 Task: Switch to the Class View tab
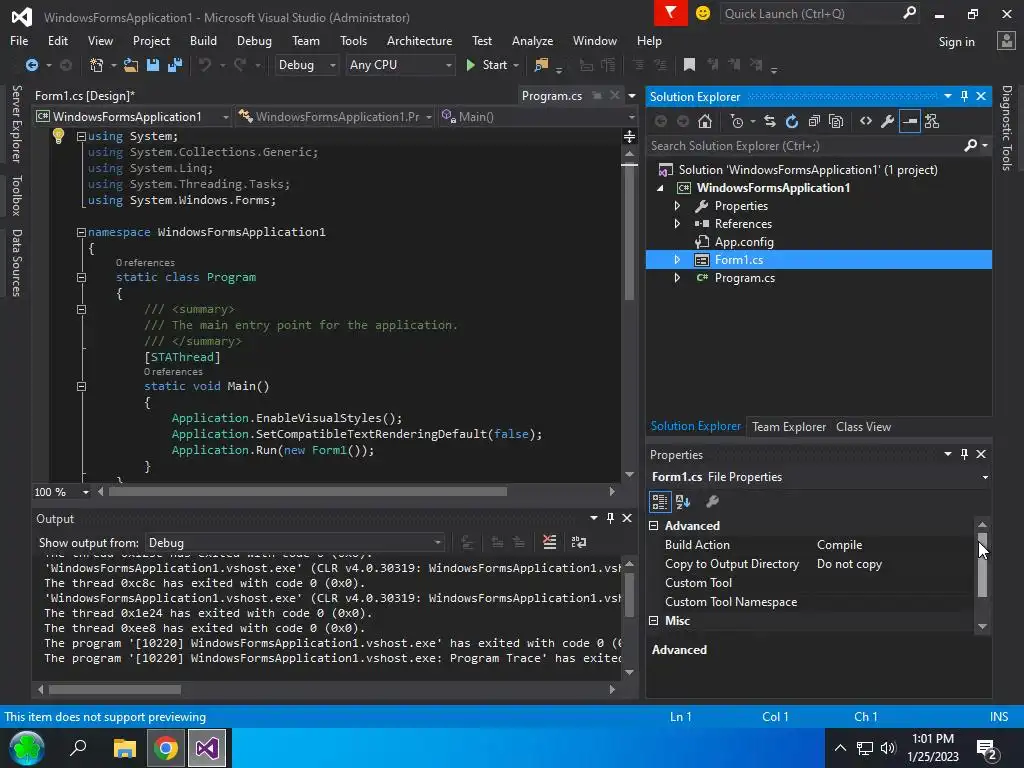pos(863,427)
